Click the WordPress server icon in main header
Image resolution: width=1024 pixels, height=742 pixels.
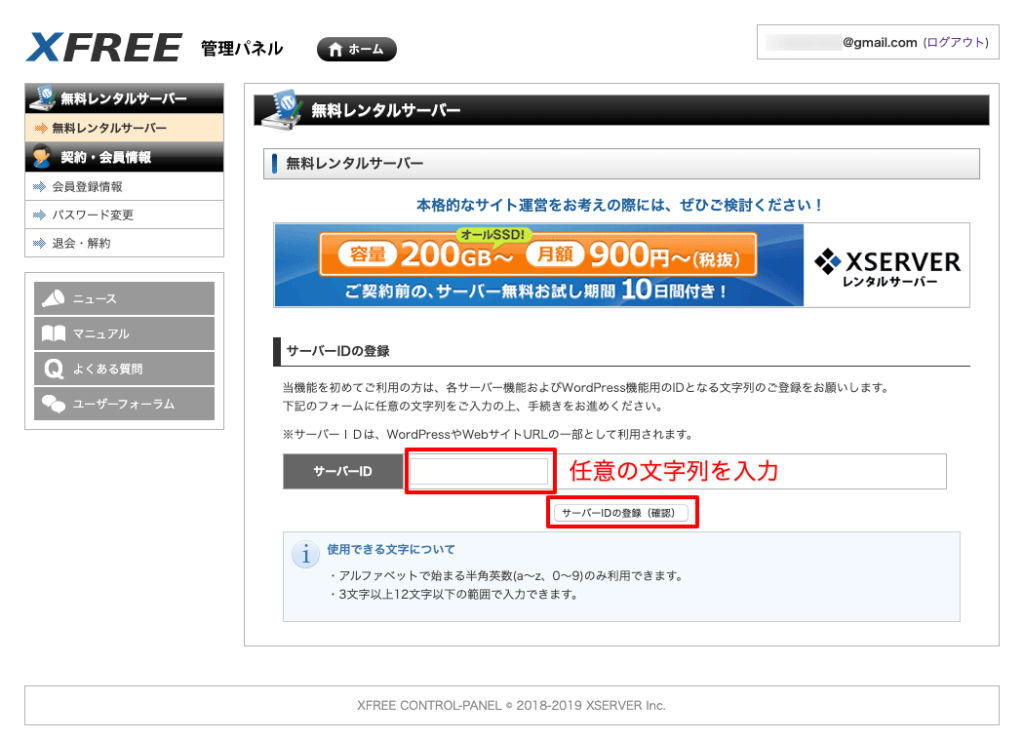pyautogui.click(x=282, y=109)
